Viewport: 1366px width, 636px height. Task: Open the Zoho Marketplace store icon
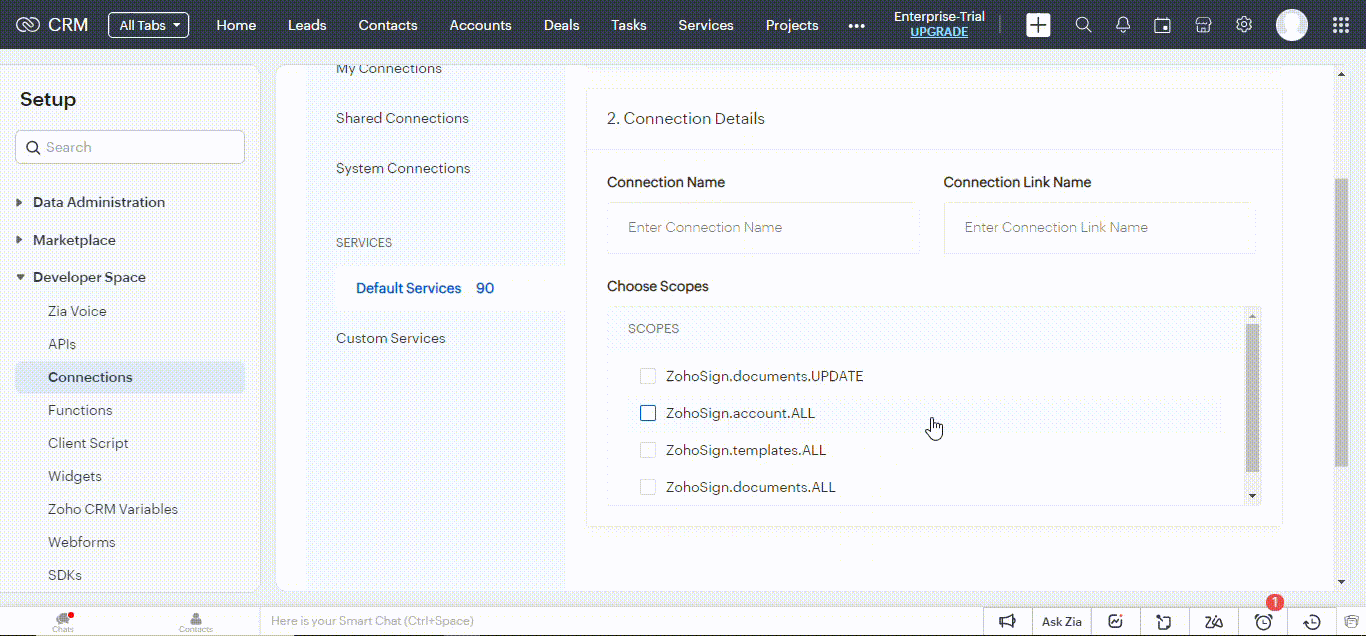(1203, 24)
